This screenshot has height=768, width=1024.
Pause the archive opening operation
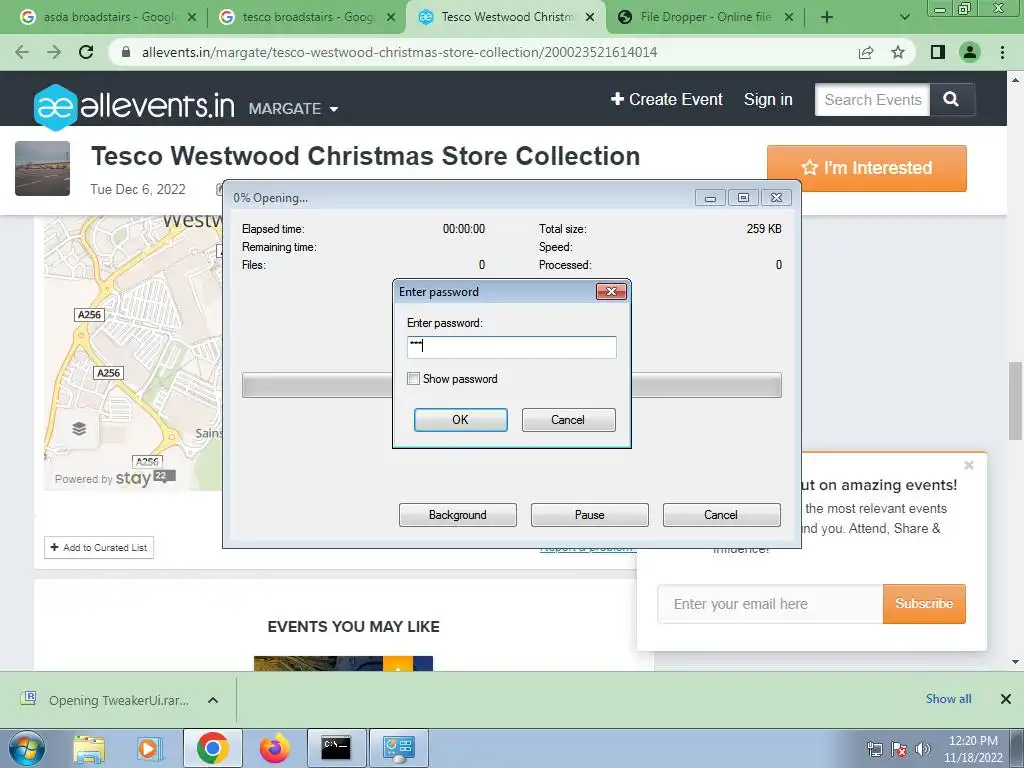pyautogui.click(x=589, y=515)
